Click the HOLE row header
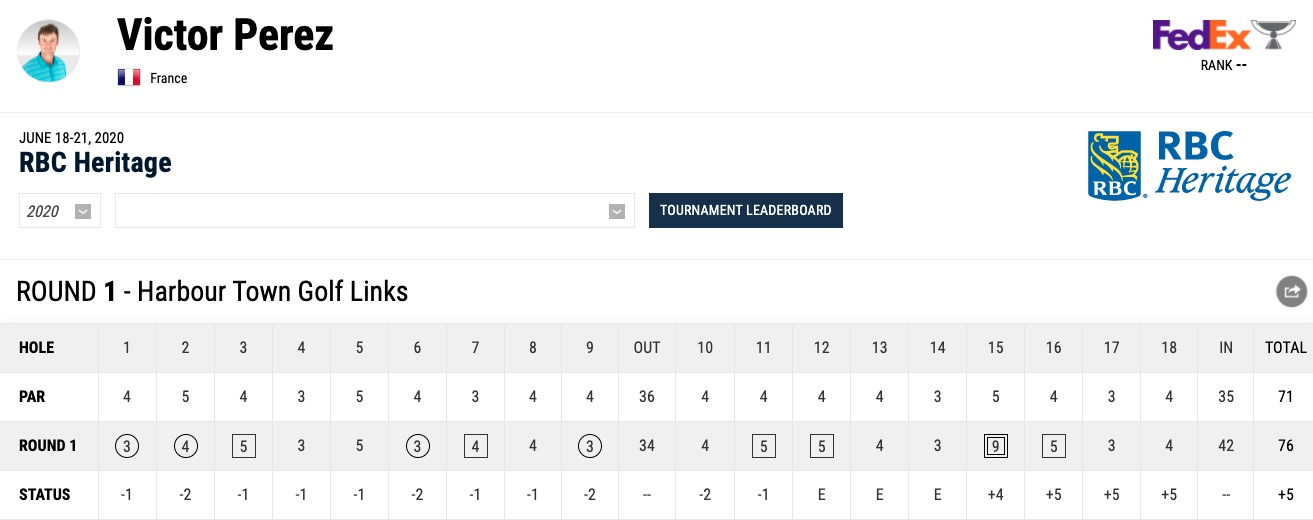Screen dimensions: 1313x520 pyautogui.click(x=37, y=347)
